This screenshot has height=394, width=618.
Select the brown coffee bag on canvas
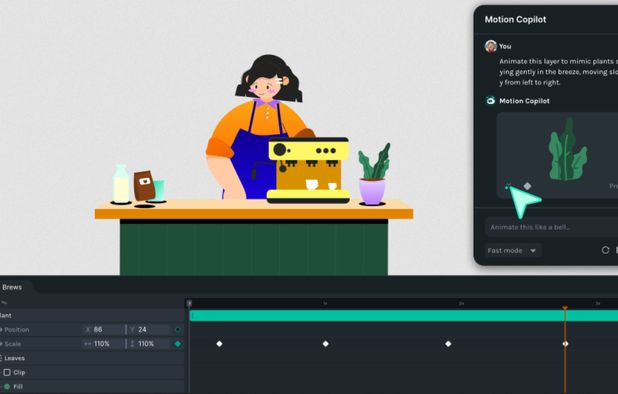(144, 185)
